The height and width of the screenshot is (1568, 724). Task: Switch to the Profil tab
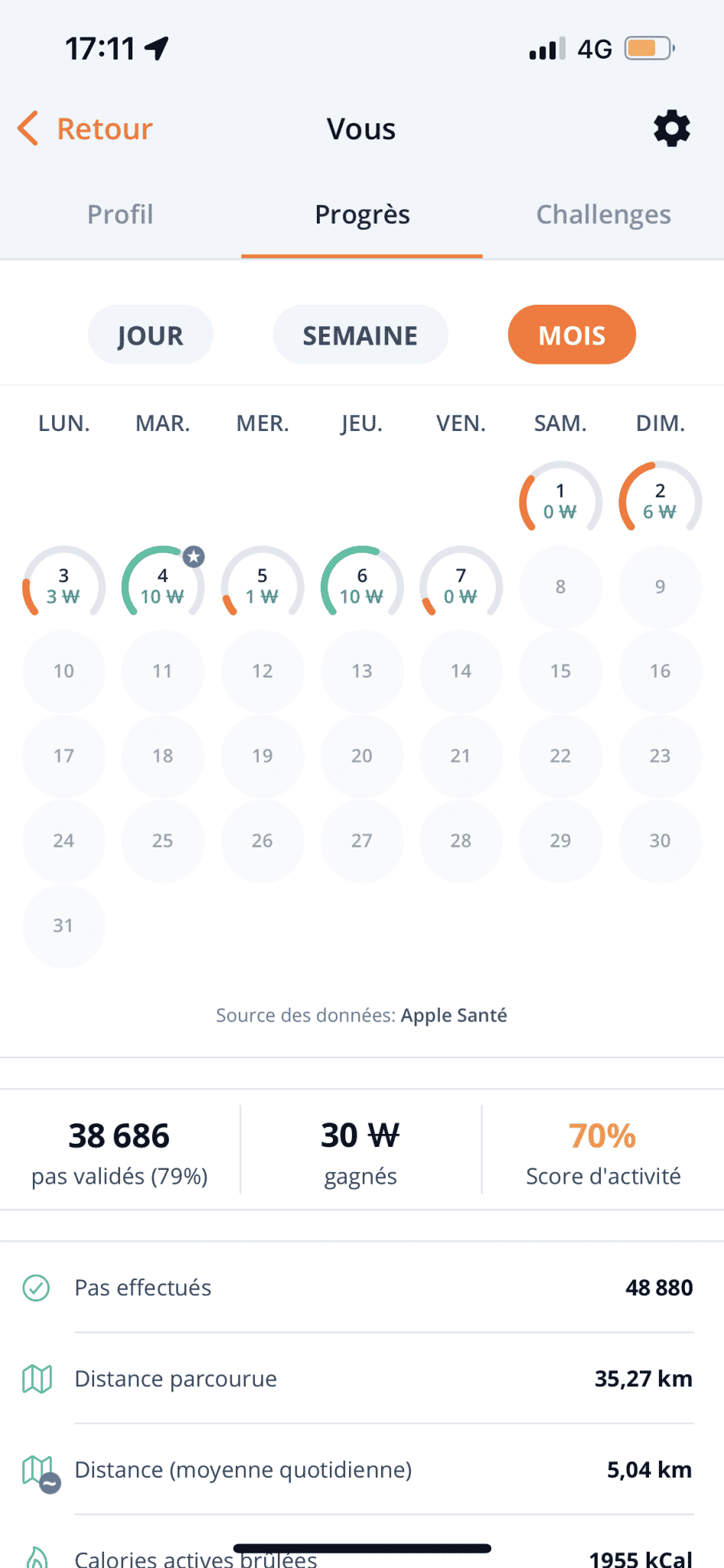(x=120, y=214)
